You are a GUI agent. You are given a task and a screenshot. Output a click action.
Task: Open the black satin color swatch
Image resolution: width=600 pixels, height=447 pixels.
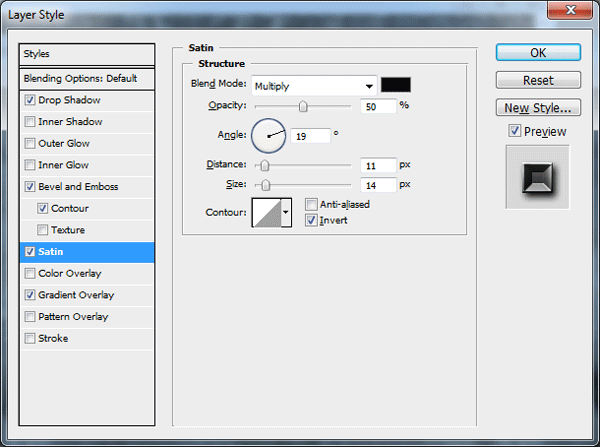click(396, 85)
